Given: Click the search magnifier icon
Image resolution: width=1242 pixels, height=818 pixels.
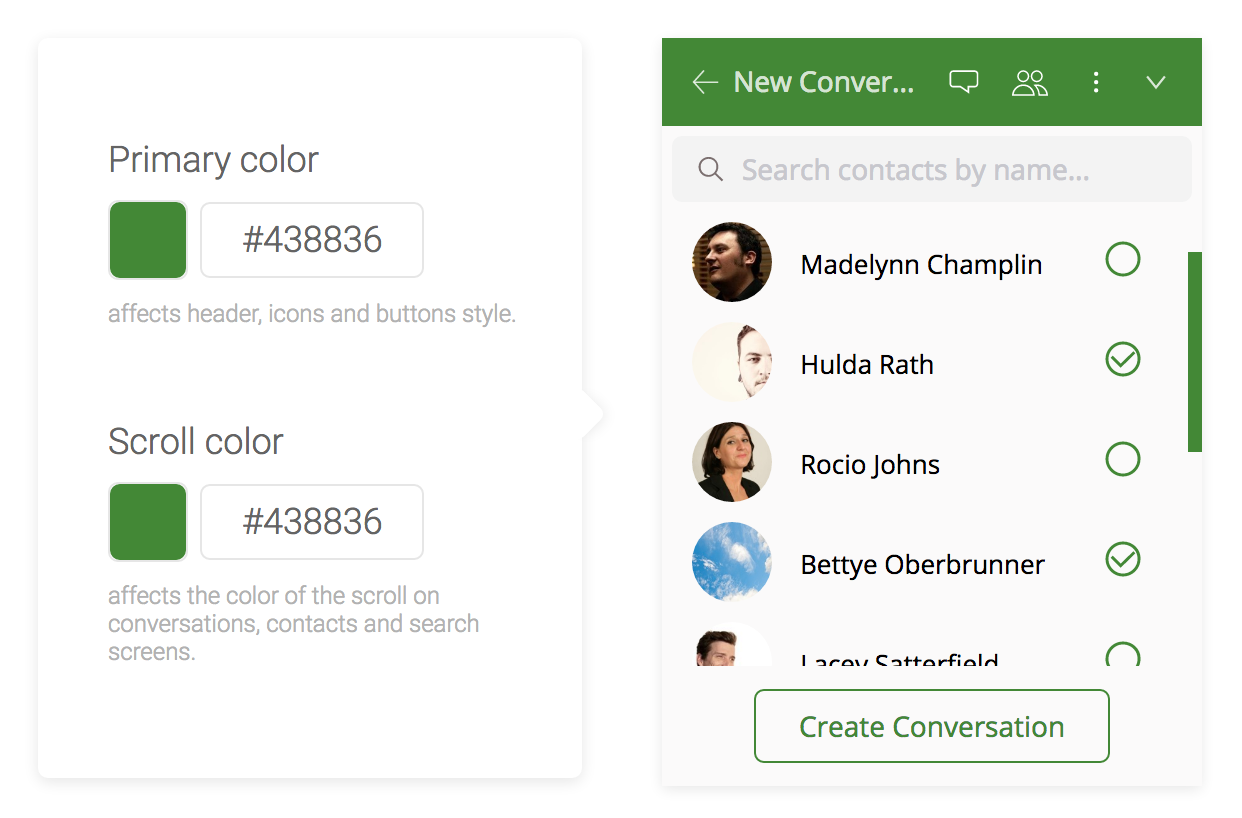Looking at the screenshot, I should point(711,169).
